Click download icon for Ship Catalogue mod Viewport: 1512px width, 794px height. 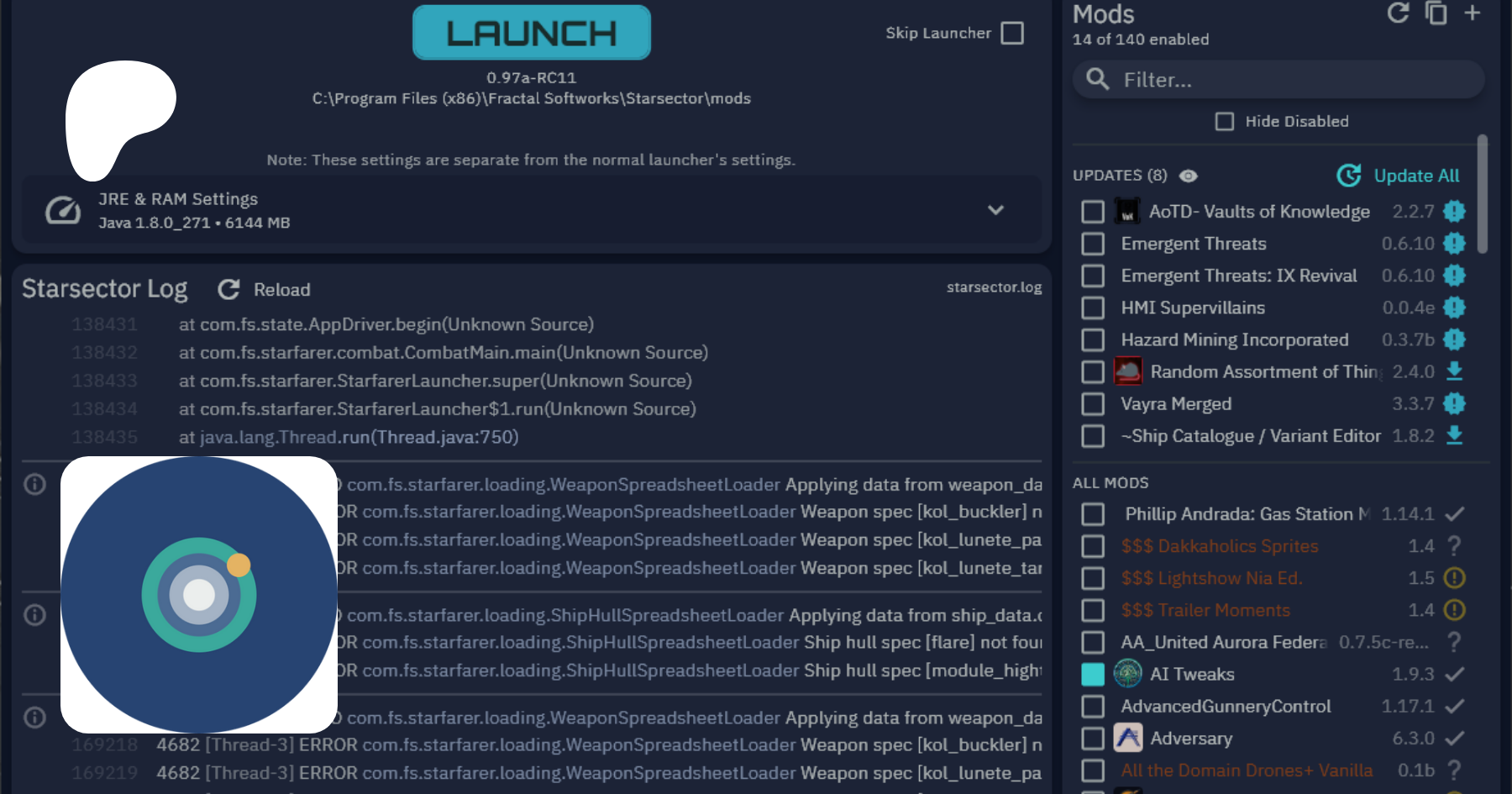click(1454, 435)
